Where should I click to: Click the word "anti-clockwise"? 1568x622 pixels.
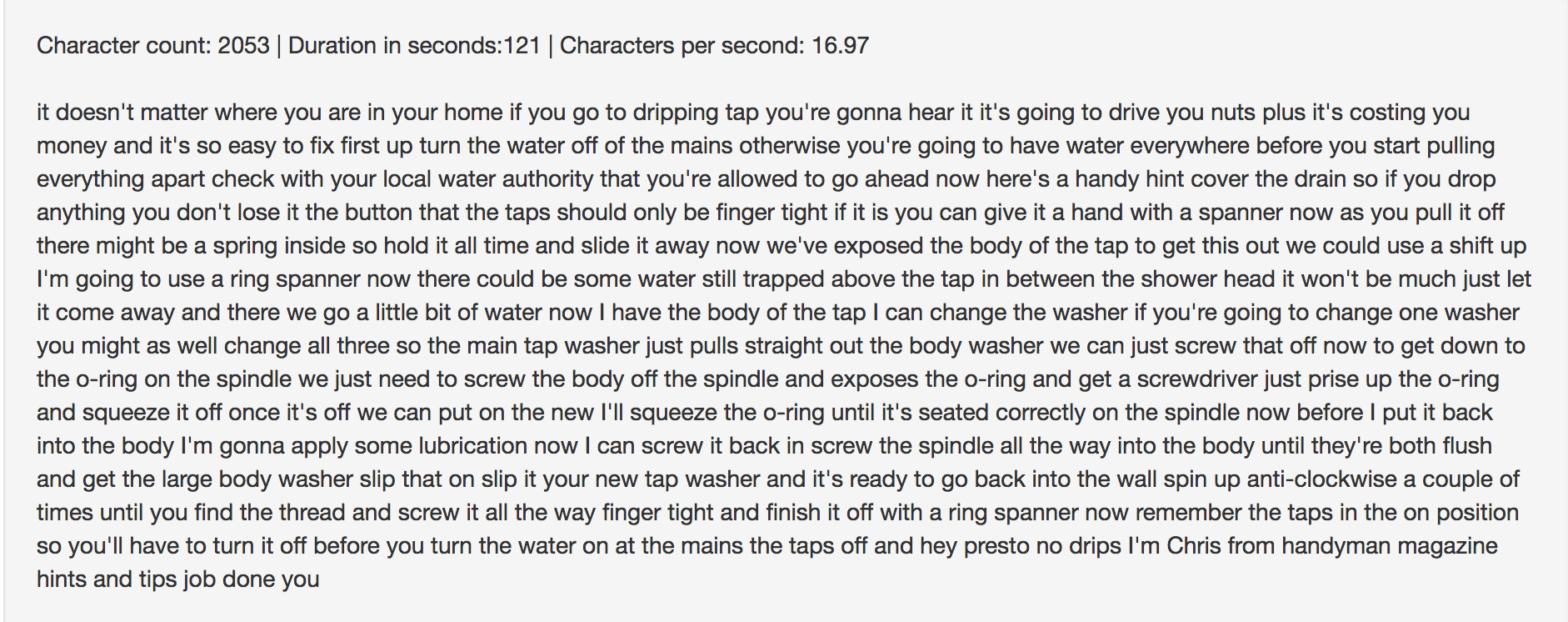(1323, 479)
